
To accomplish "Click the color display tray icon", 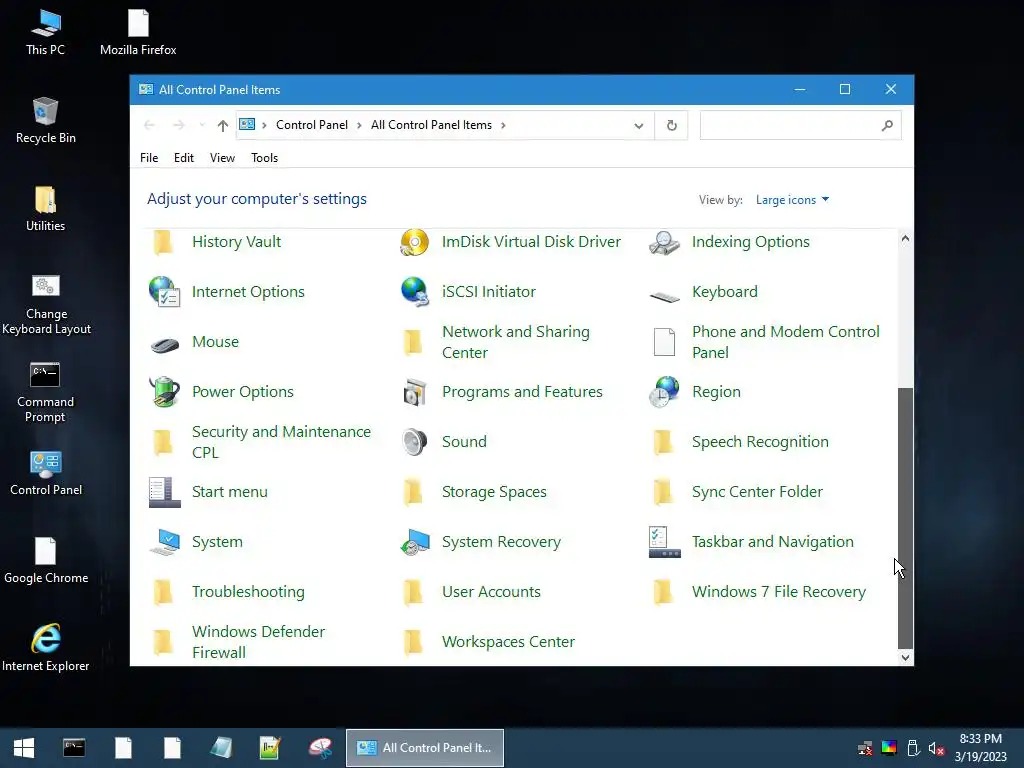I will (889, 748).
